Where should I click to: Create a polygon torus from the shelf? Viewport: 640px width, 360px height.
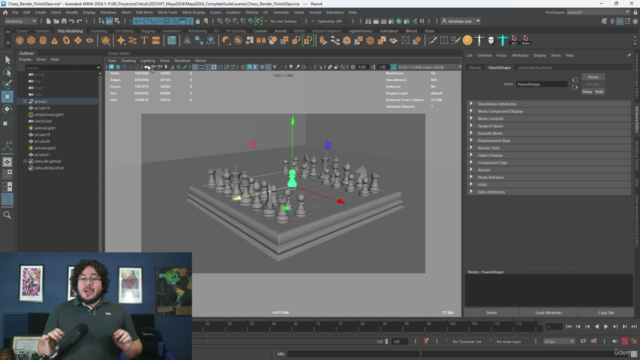click(66, 40)
